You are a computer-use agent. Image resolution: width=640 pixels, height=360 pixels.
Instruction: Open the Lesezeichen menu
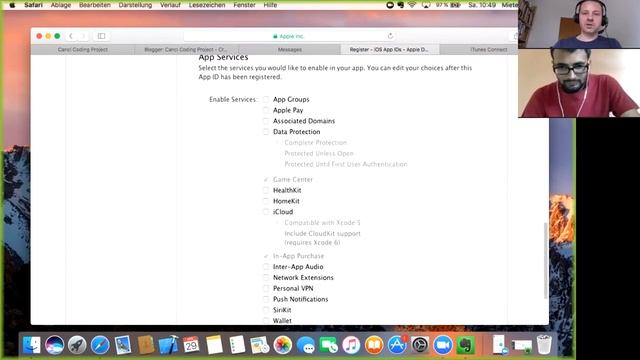coord(207,5)
